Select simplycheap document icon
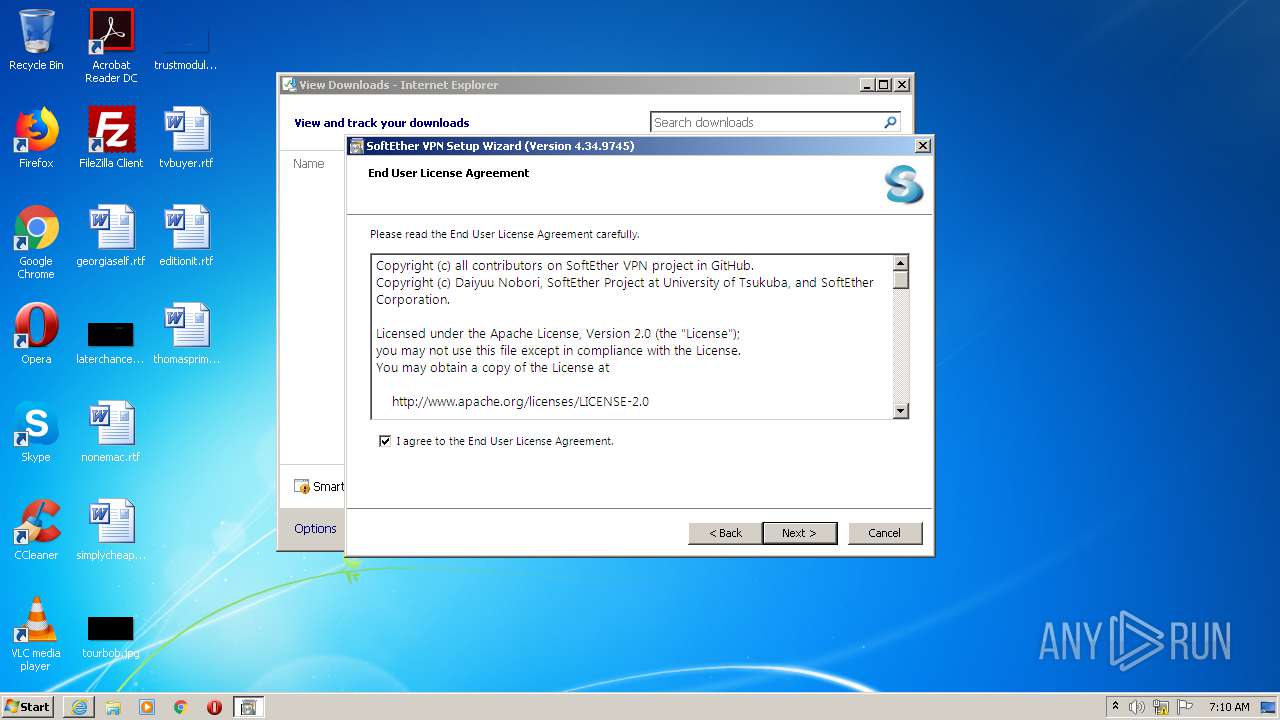Viewport: 1280px width, 720px height. pyautogui.click(x=111, y=530)
